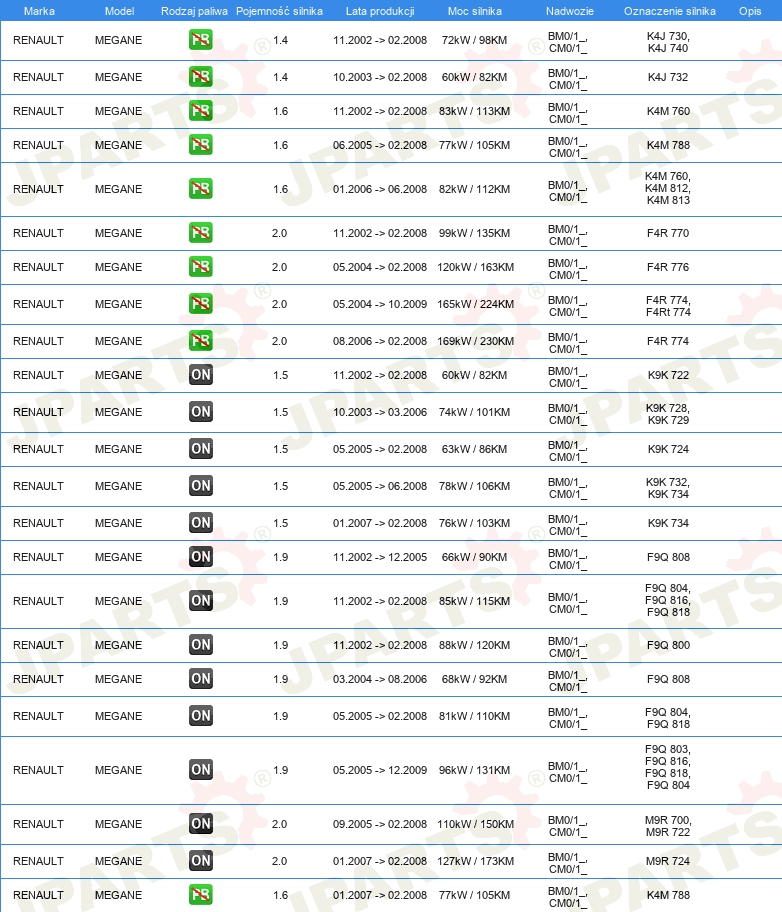Click the Moc silnika column header

(x=475, y=11)
